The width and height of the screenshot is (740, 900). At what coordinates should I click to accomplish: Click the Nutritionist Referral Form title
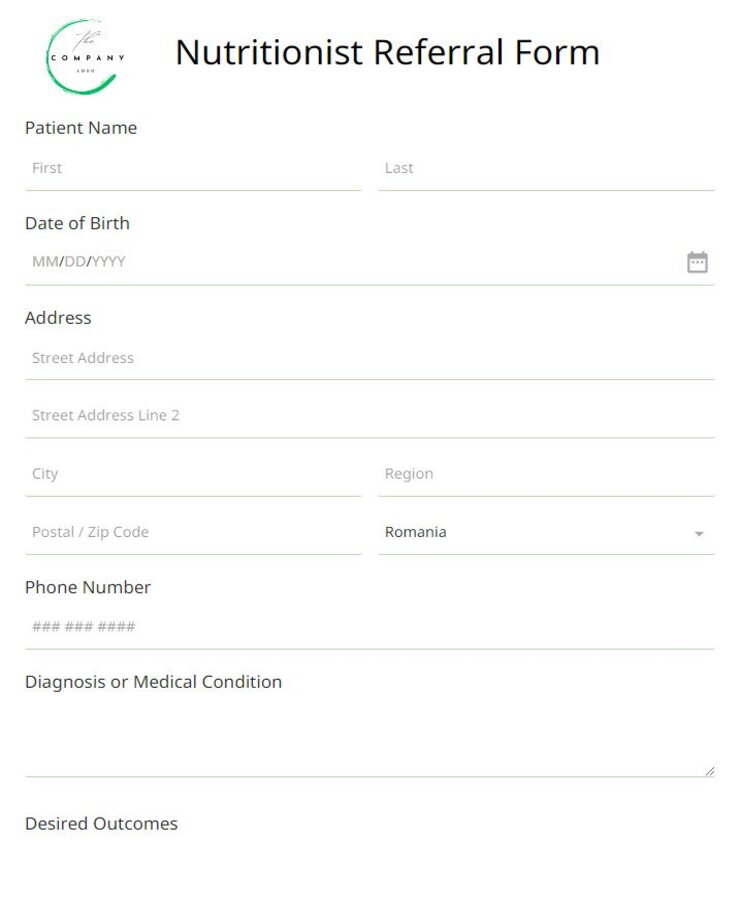[387, 52]
